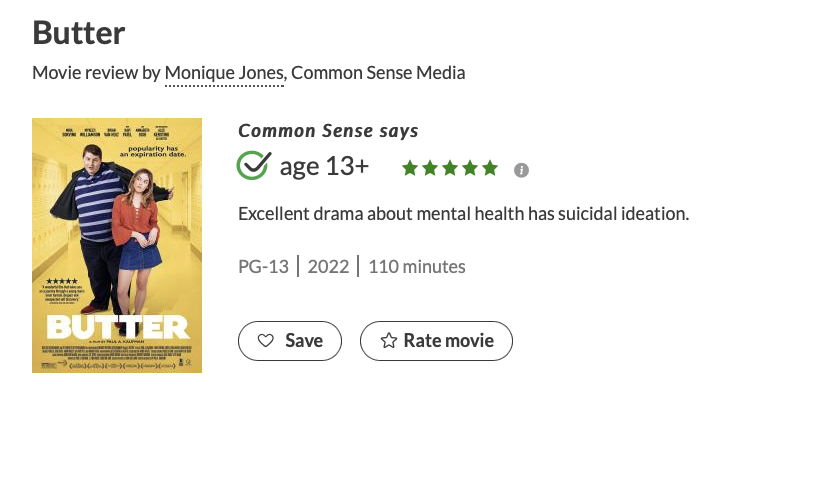Click the third green rating star
816x498 pixels.
click(450, 168)
